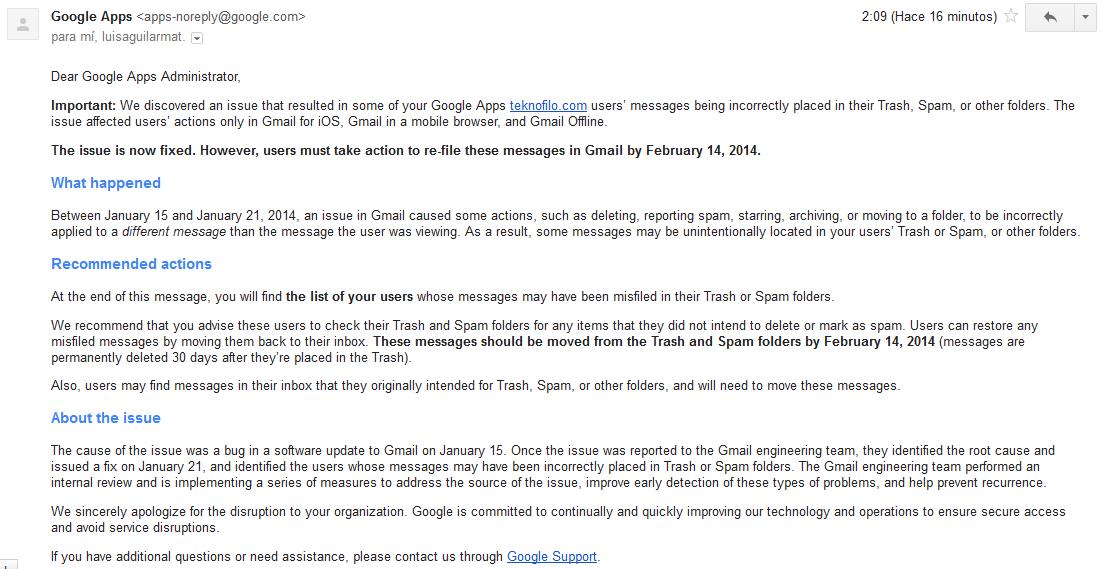Click the 'What happened' heading
Image resolution: width=1101 pixels, height=569 pixels.
coord(106,183)
